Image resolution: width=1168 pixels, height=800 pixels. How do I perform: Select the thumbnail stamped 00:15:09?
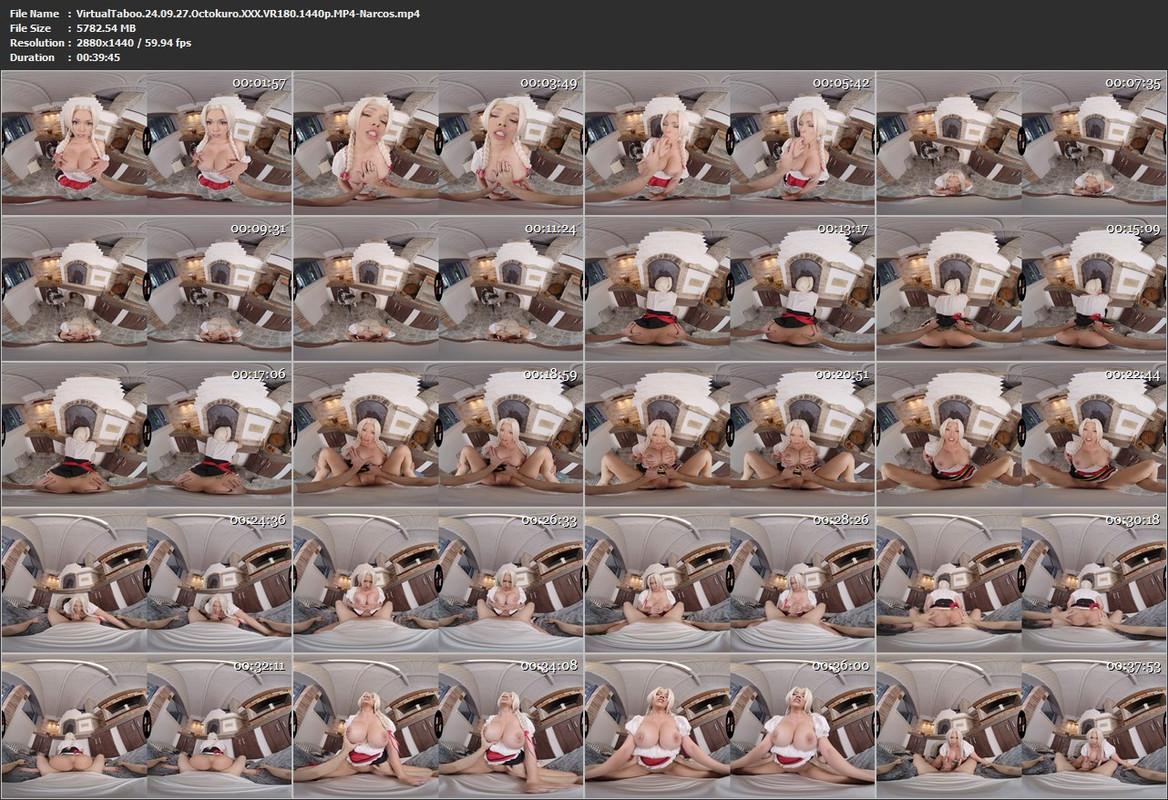(1021, 288)
